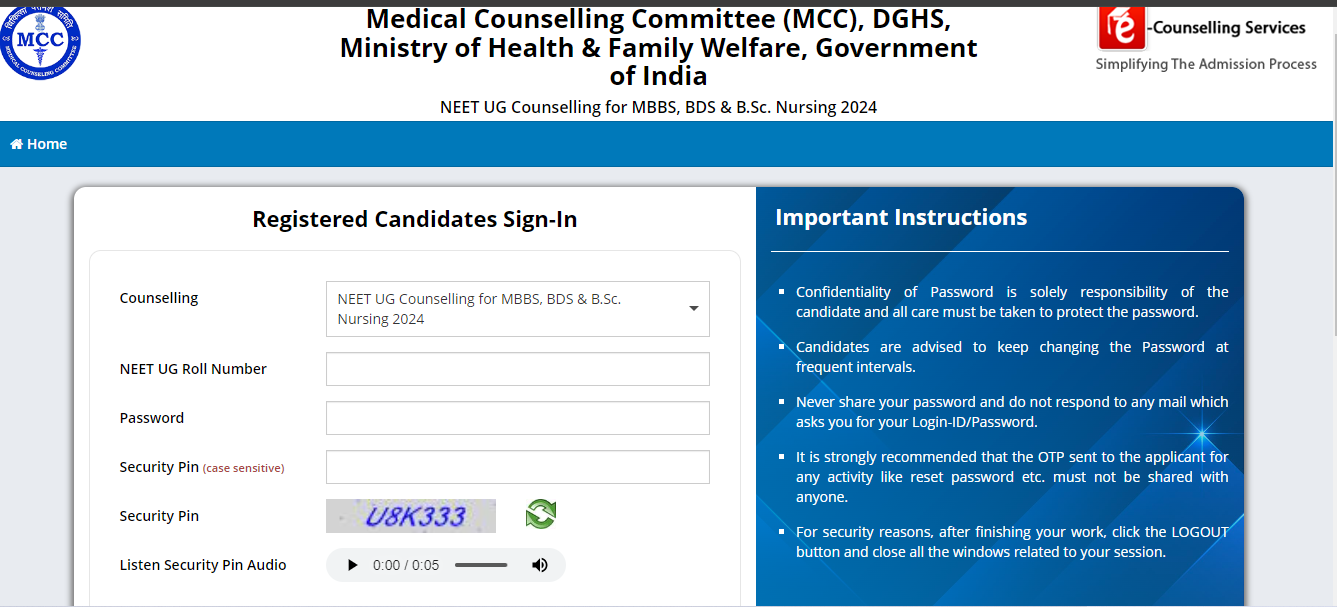The image size is (1337, 607).
Task: Open the Counselling selection dropdown
Action: 517,308
